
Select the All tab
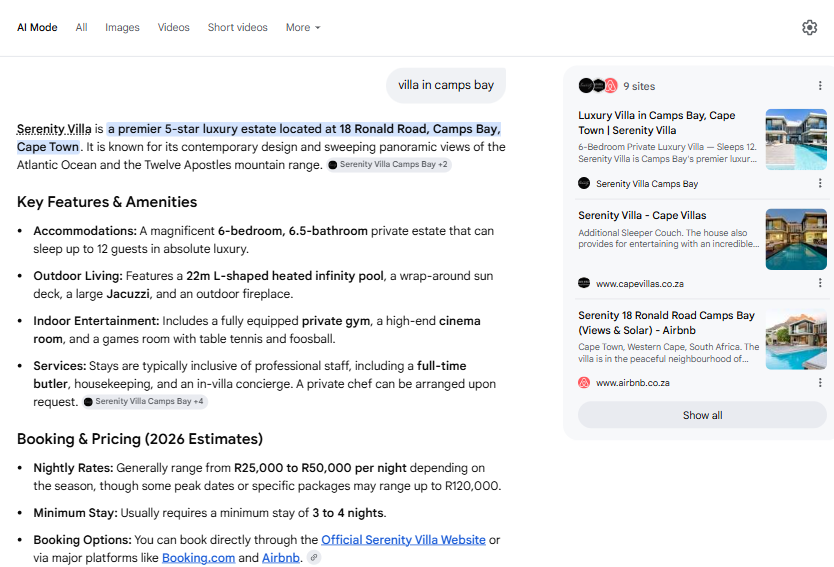pos(81,27)
